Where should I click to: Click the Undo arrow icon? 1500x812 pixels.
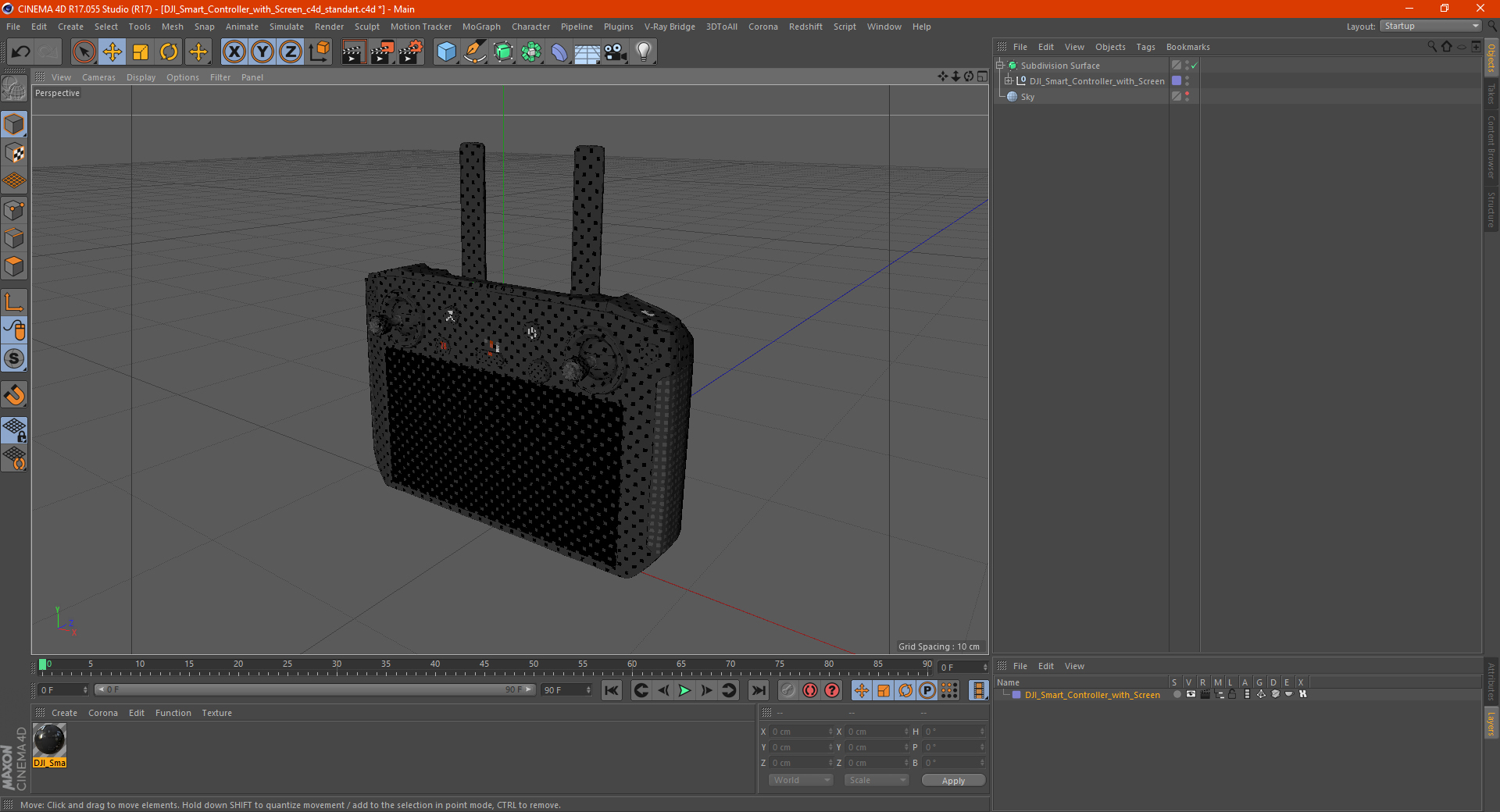tap(21, 52)
